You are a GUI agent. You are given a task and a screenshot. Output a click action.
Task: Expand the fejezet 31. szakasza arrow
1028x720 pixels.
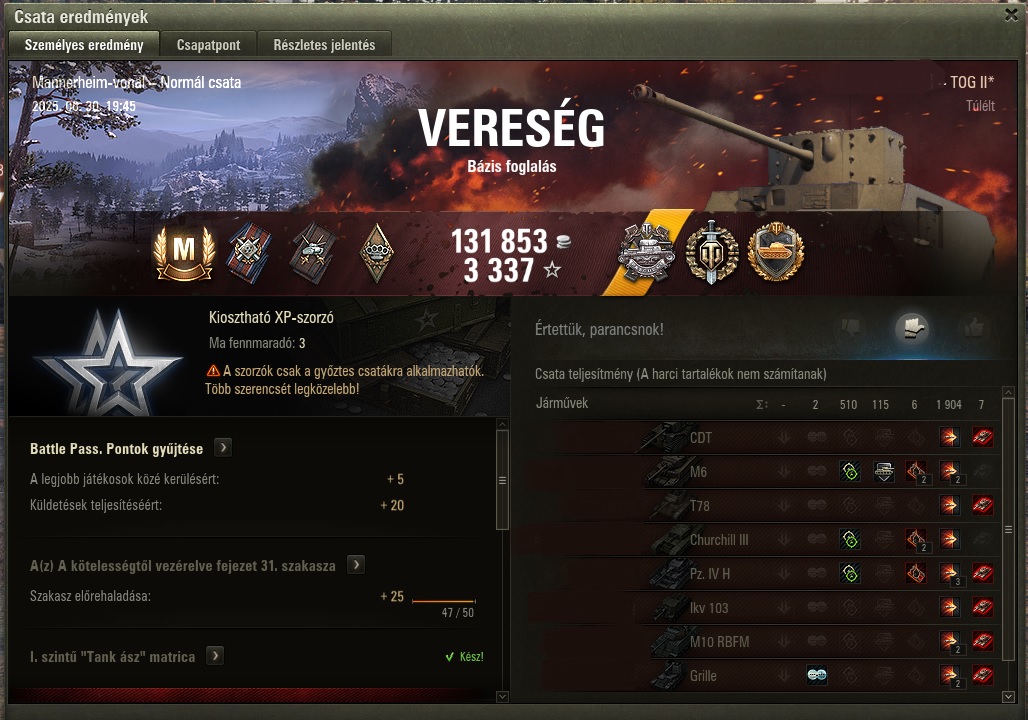pos(356,565)
